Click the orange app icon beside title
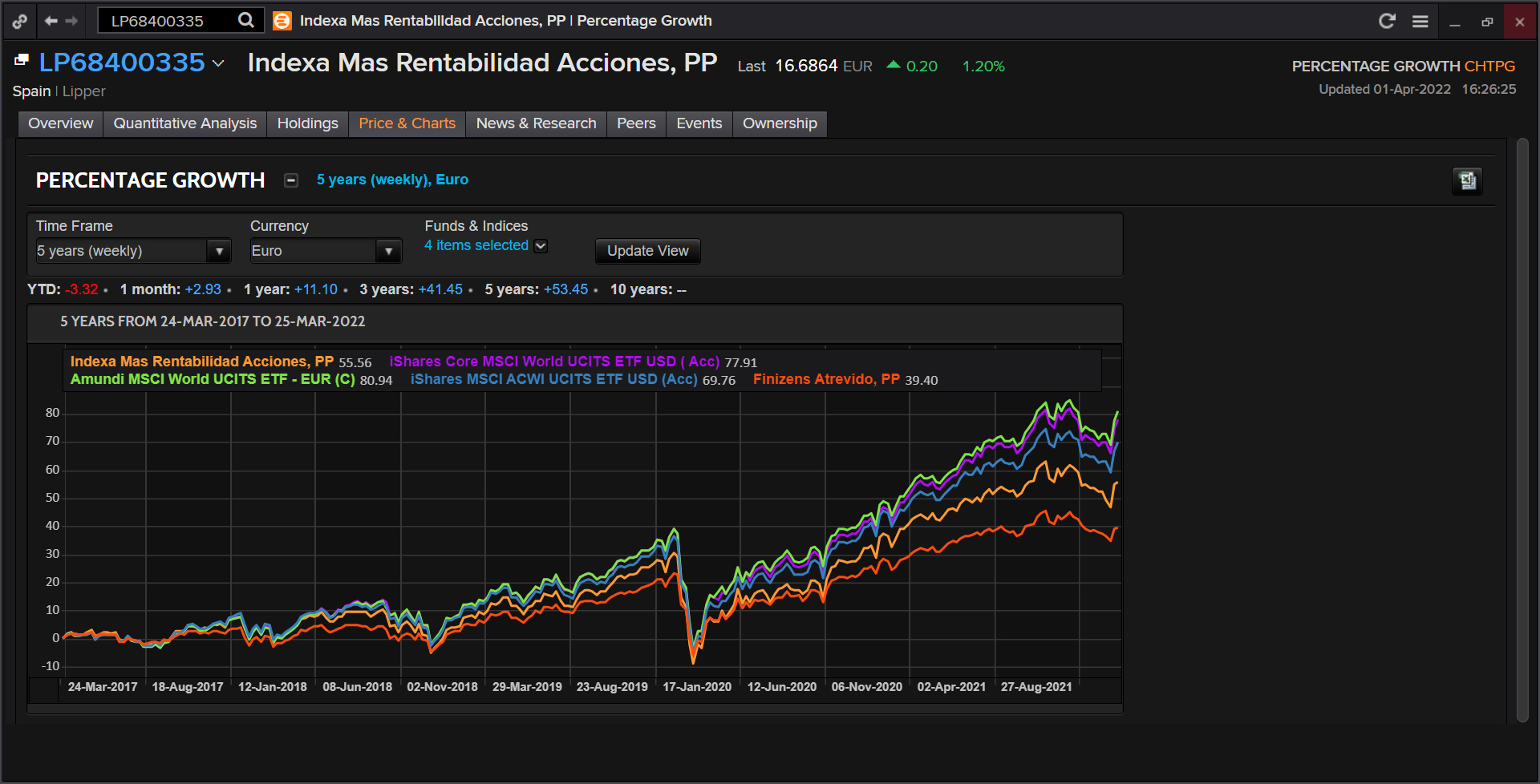The height and width of the screenshot is (784, 1540). [282, 21]
